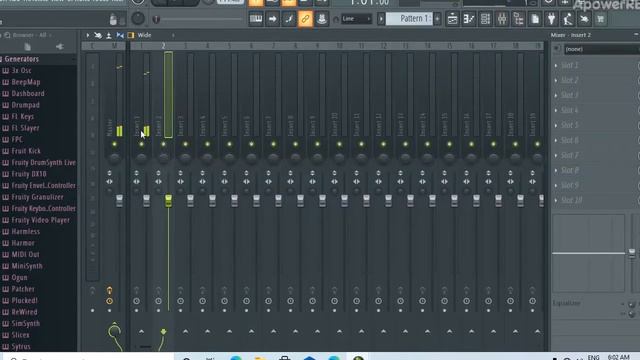Select Slot 7 in effects rack
The image size is (640, 360).
(x=569, y=156)
